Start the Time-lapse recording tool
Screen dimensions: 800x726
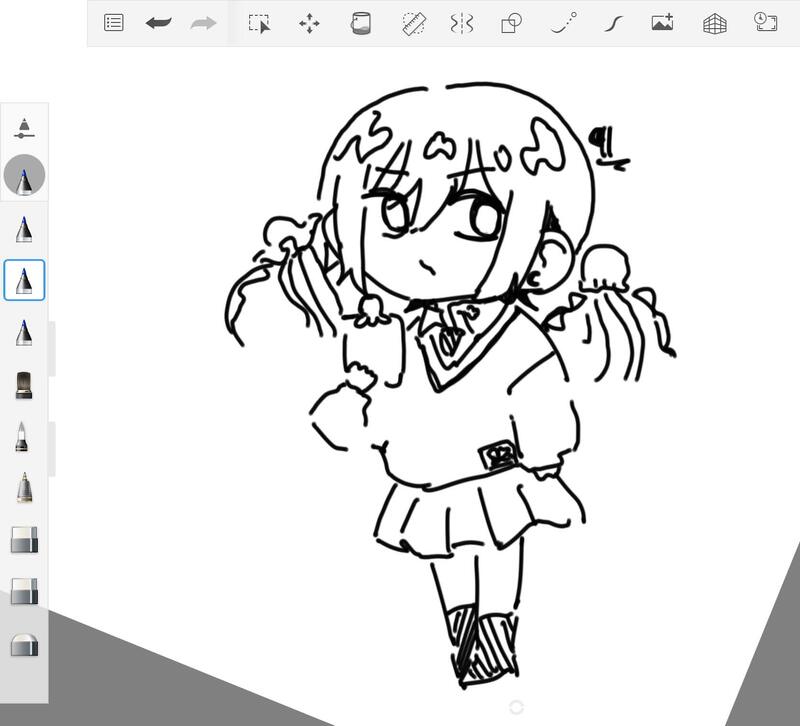765,22
